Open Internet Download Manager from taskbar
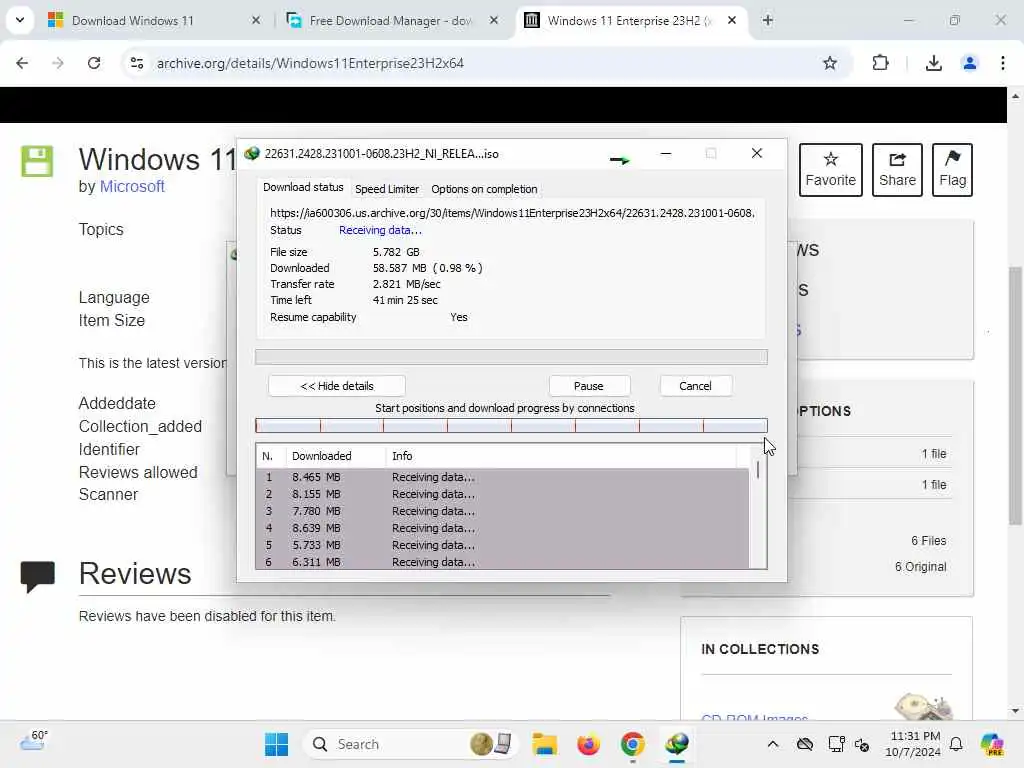Image resolution: width=1024 pixels, height=768 pixels. tap(677, 744)
